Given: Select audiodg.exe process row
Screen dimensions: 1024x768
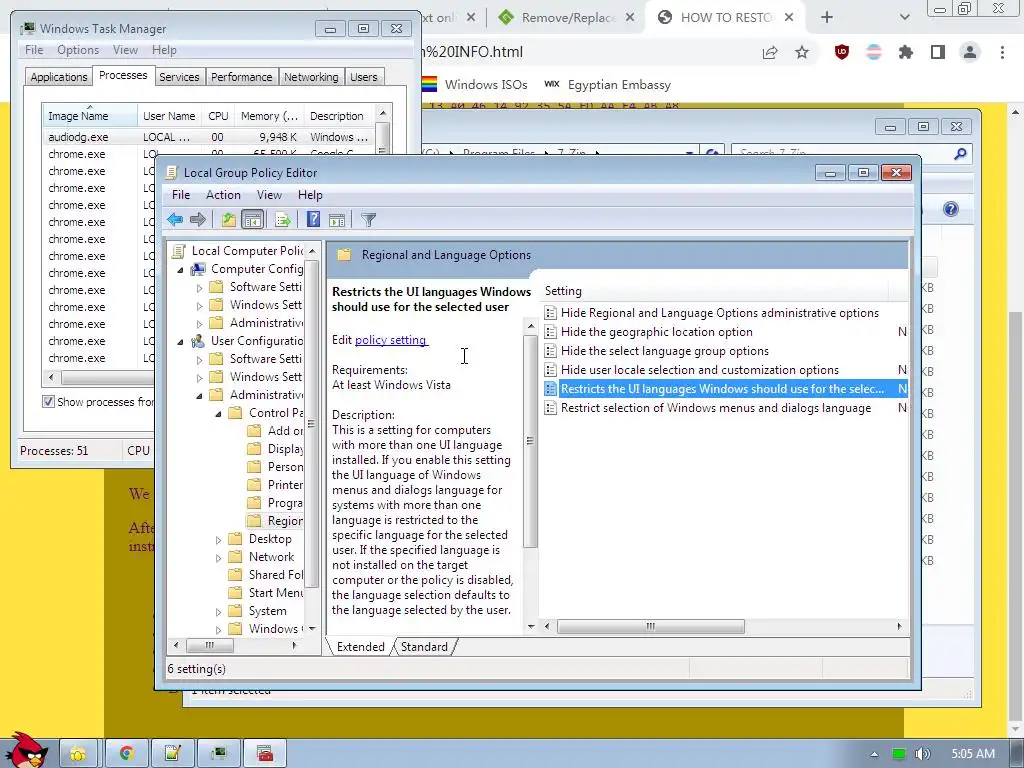Looking at the screenshot, I should point(209,137).
